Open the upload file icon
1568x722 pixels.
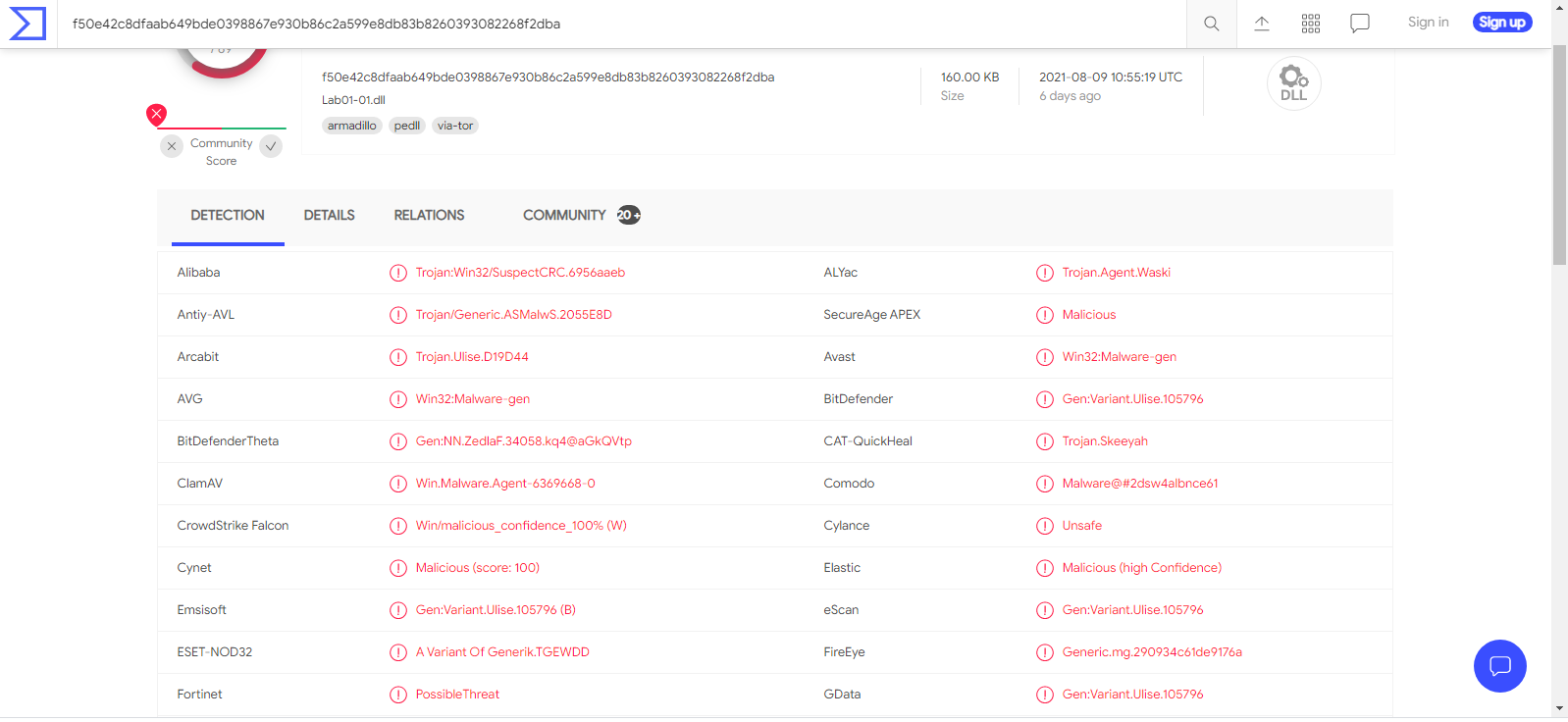[1262, 24]
